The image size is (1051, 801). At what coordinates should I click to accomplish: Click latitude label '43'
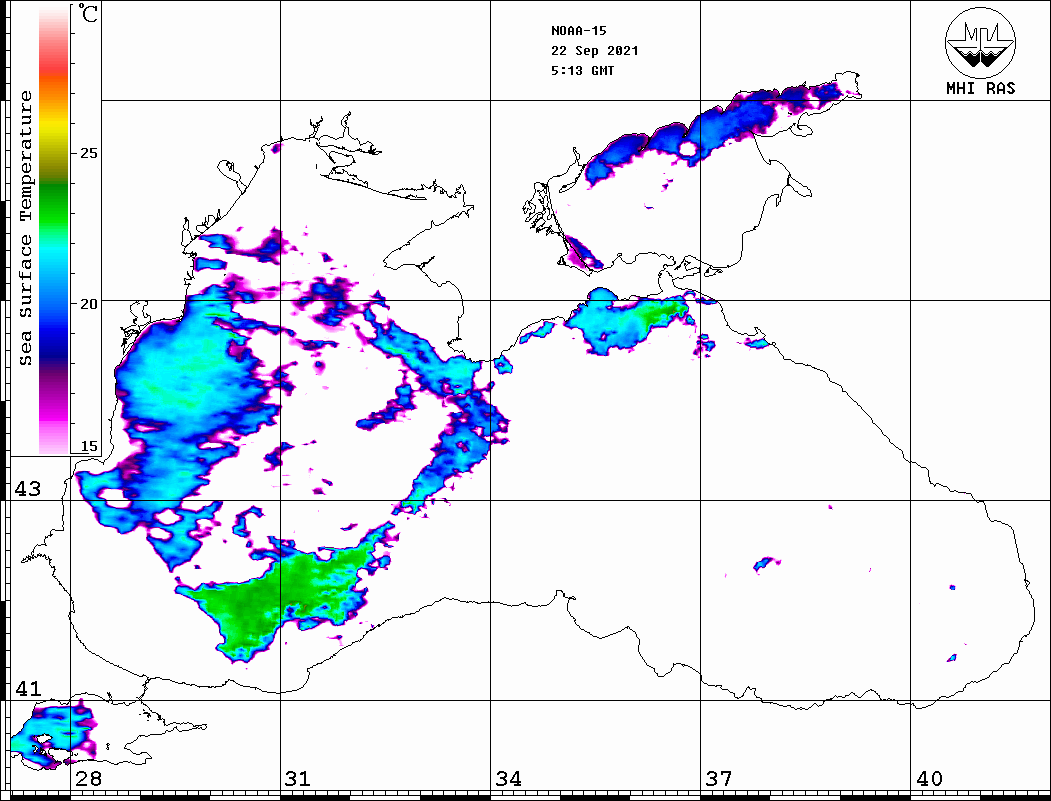[27, 489]
